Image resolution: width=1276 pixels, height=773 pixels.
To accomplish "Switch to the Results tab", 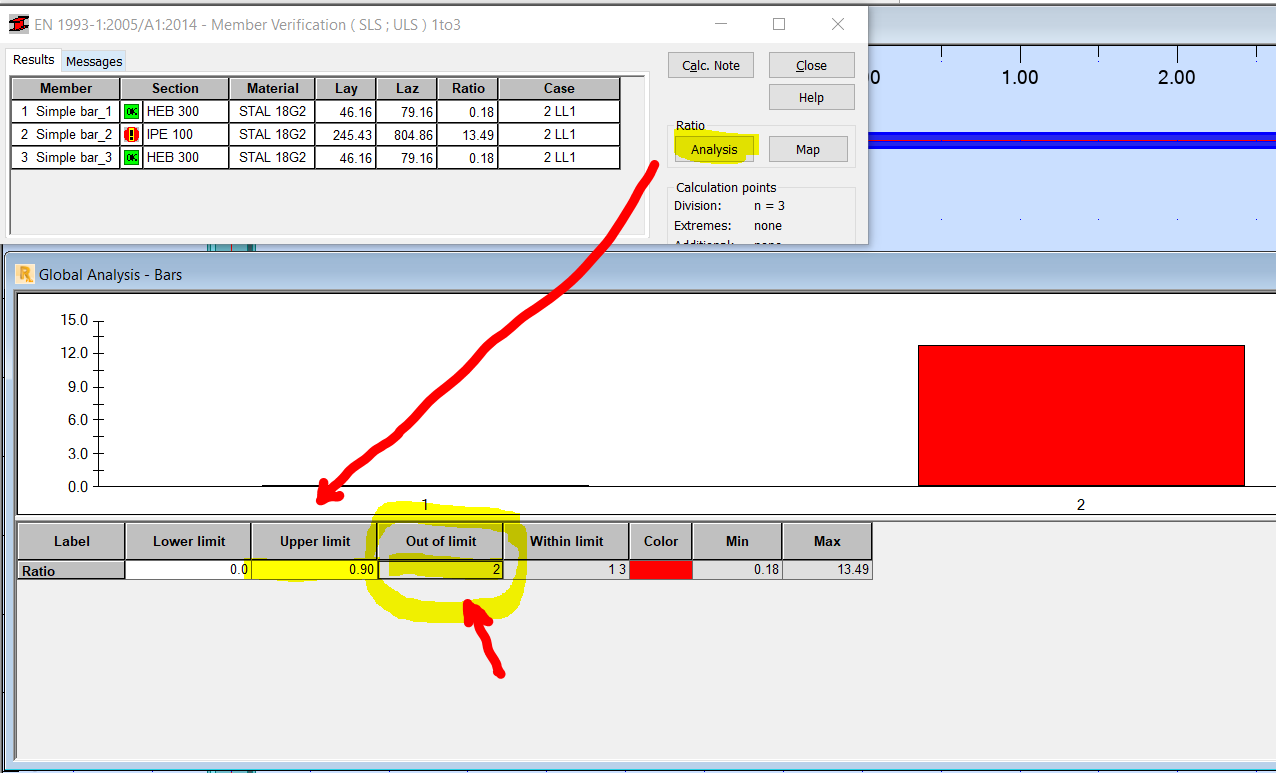I will pos(33,59).
